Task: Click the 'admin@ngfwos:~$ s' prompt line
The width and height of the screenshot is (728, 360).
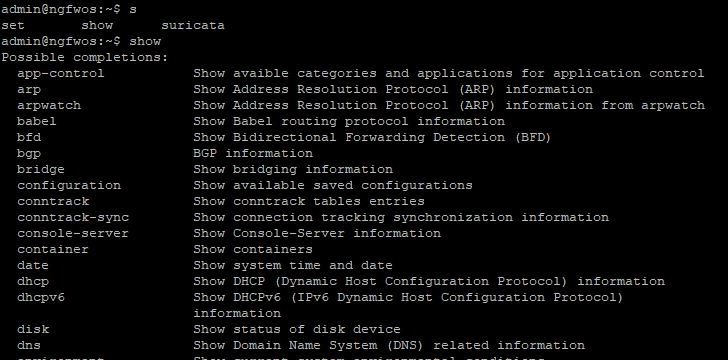Action: [x=69, y=9]
